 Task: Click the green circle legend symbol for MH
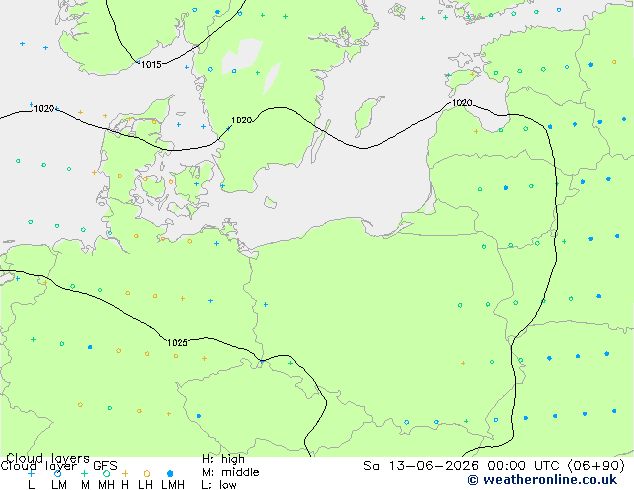pyautogui.click(x=106, y=473)
